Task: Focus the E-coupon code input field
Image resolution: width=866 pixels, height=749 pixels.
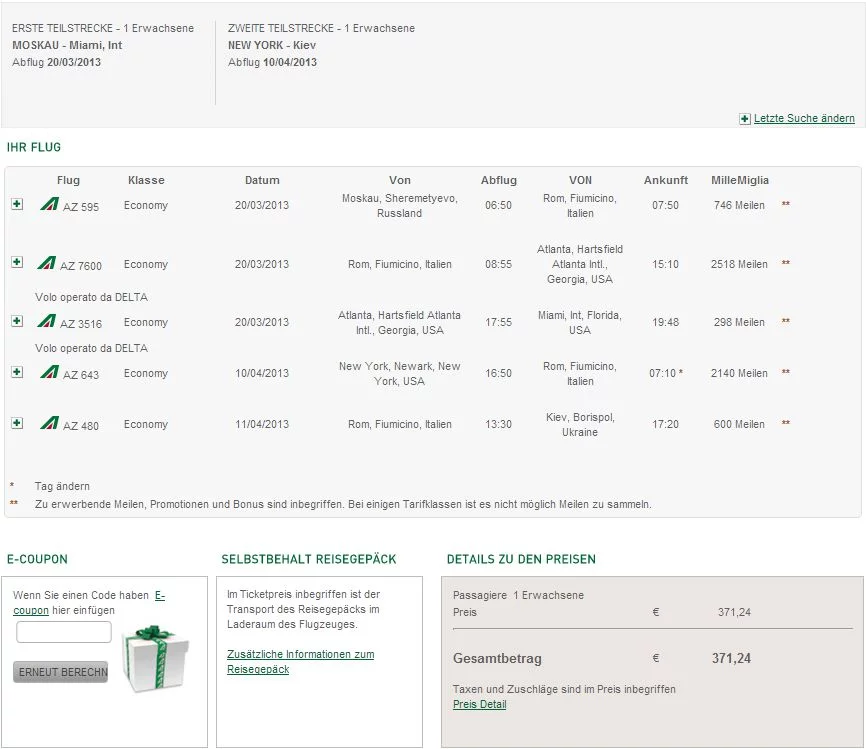Action: 64,632
